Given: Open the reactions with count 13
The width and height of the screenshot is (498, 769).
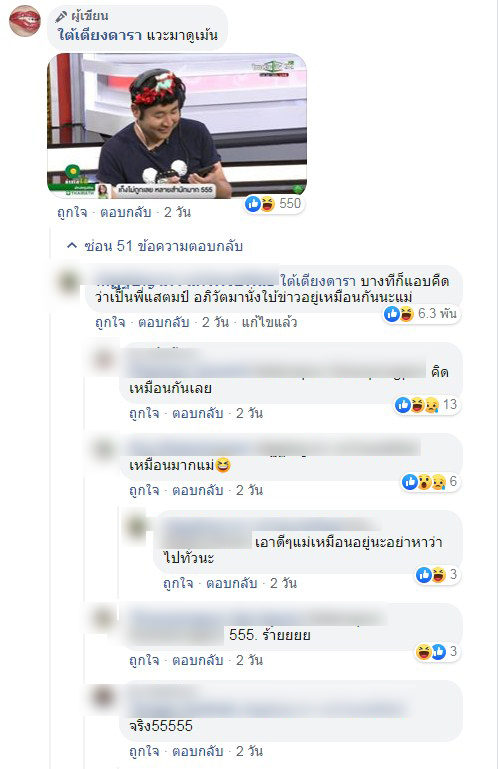Looking at the screenshot, I should 426,405.
